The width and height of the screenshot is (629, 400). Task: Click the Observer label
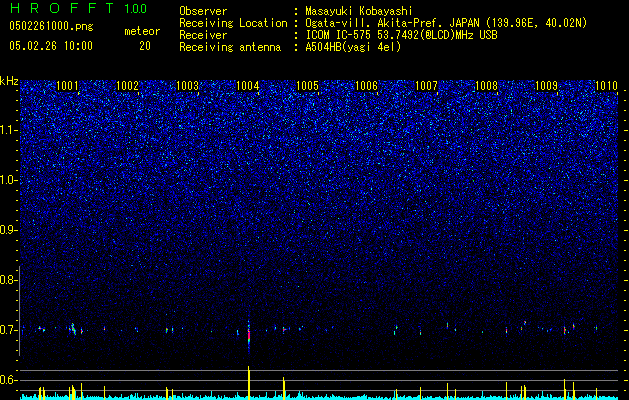coord(203,11)
